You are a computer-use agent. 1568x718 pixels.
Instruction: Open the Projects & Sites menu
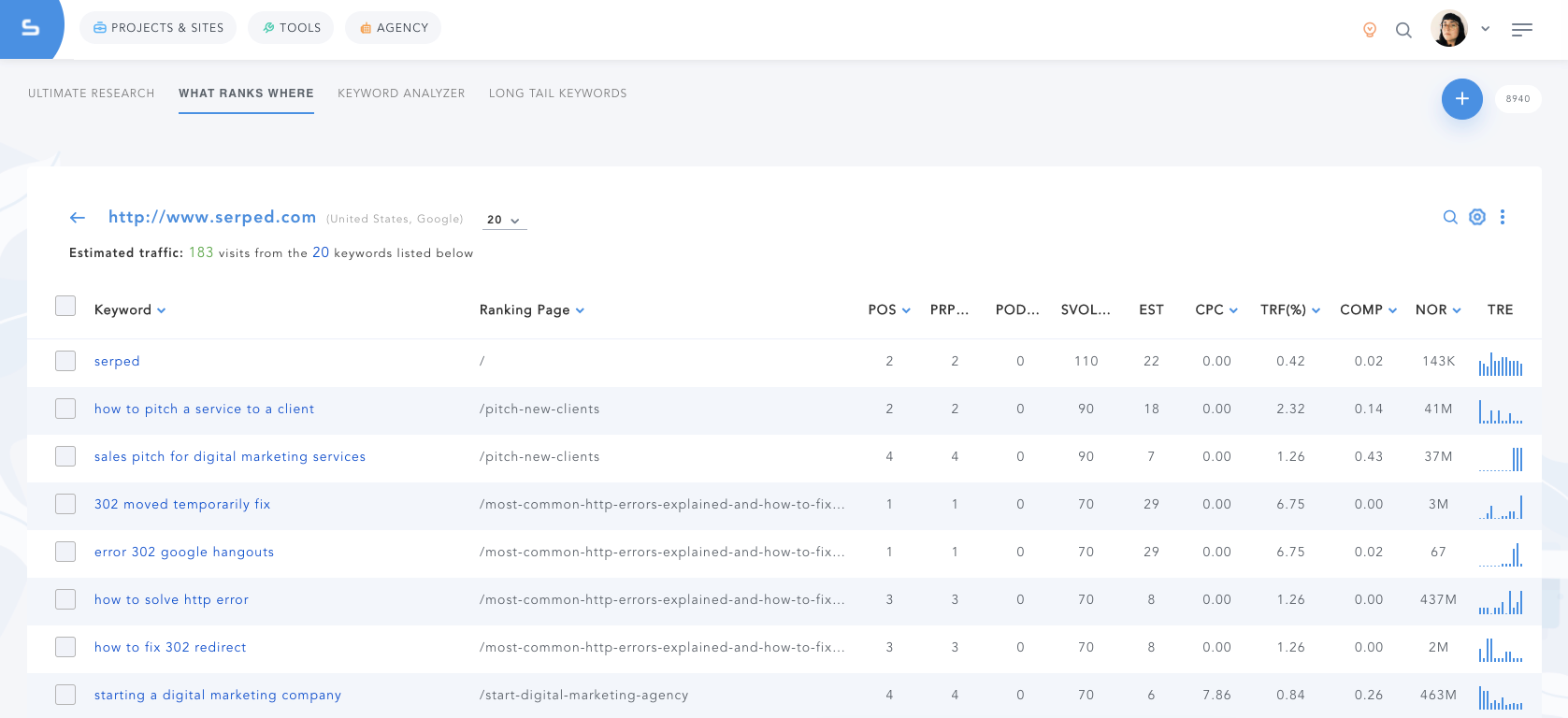coord(158,28)
